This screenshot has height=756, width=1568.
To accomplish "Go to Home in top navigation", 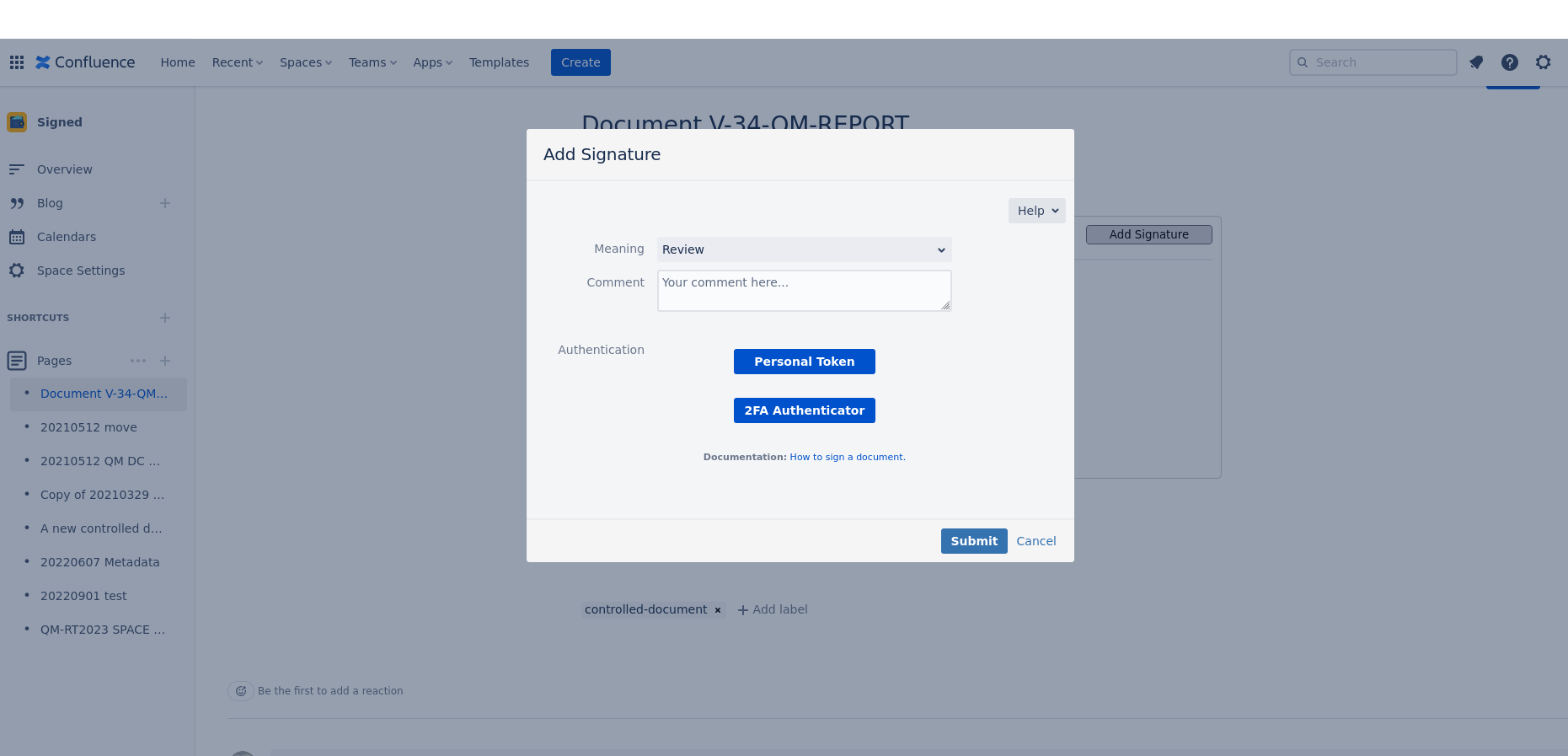I will (178, 62).
